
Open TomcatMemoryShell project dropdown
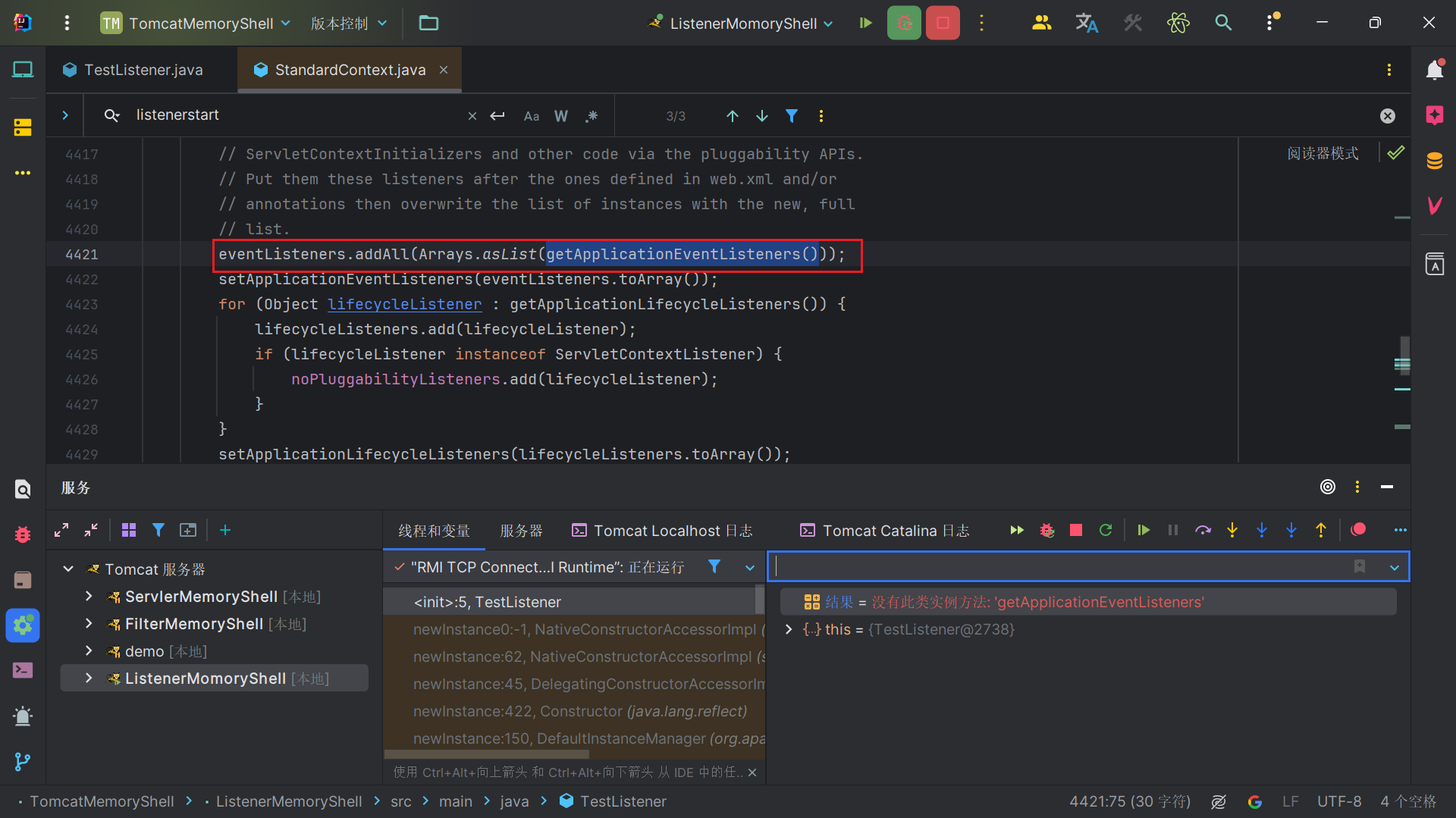click(x=196, y=23)
